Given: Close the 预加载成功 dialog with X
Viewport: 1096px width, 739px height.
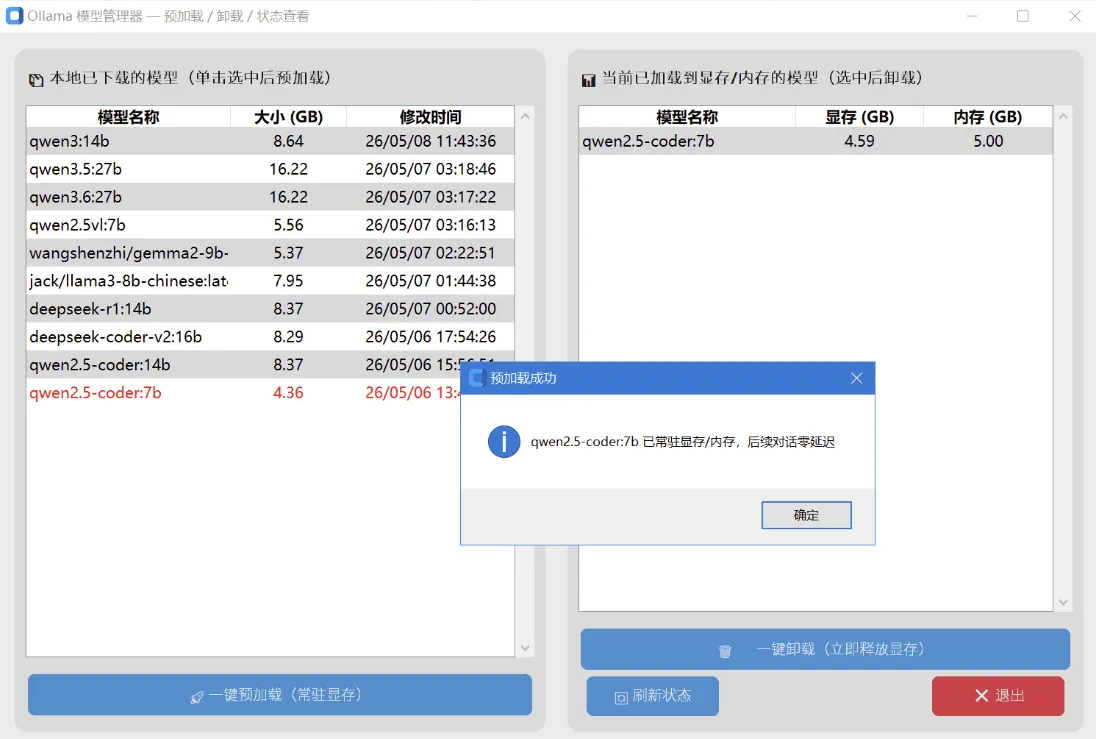Looking at the screenshot, I should coord(856,378).
